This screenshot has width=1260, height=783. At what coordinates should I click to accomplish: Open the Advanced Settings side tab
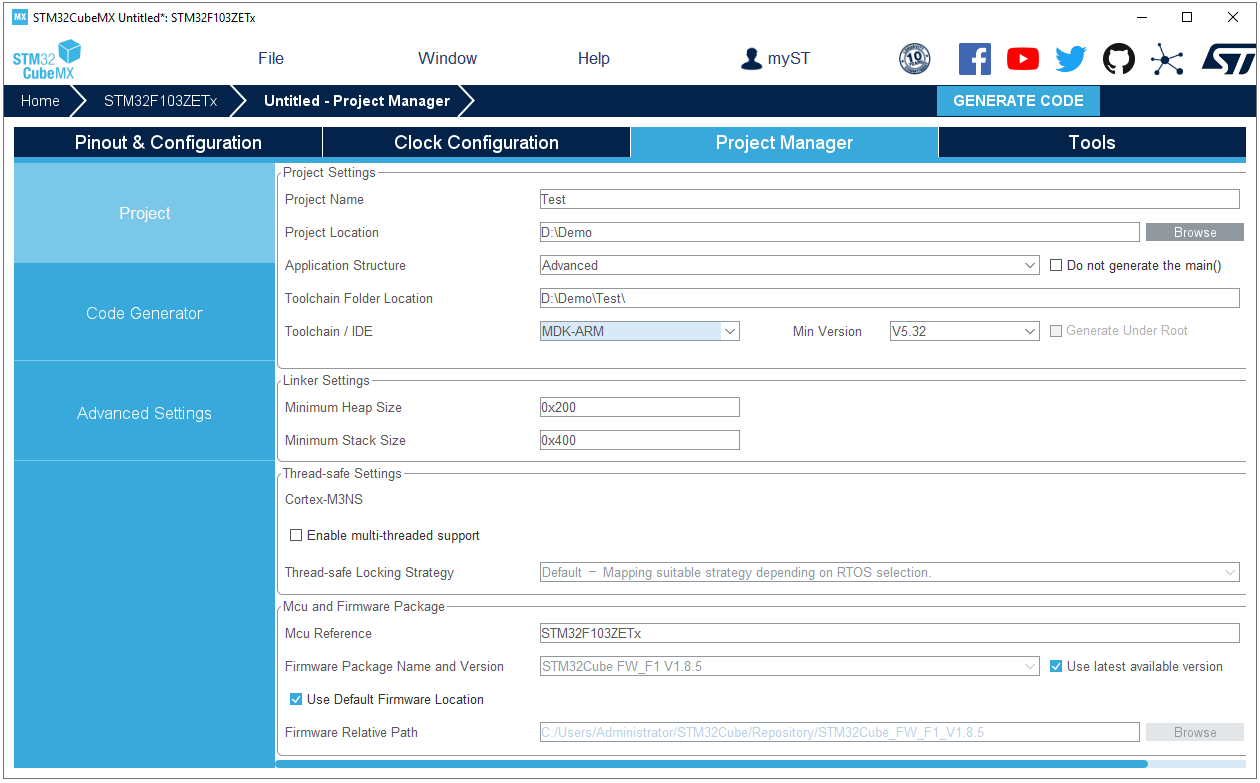pos(144,413)
